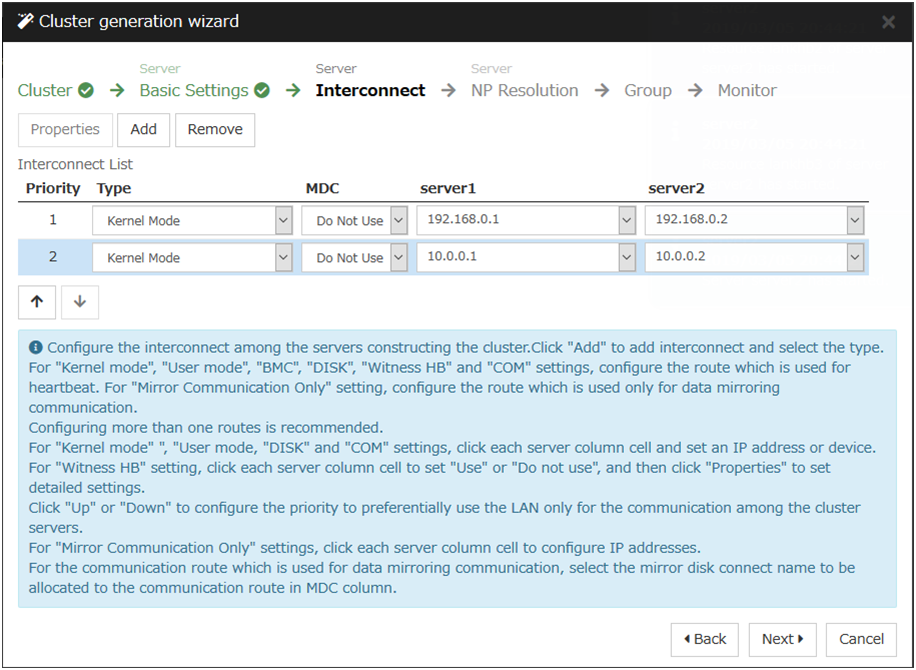Click the down arrow priority button
This screenshot has height=670, width=916.
[x=80, y=302]
